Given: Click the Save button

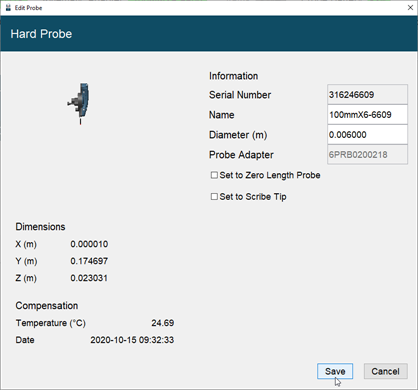Looking at the screenshot, I should 335,371.
